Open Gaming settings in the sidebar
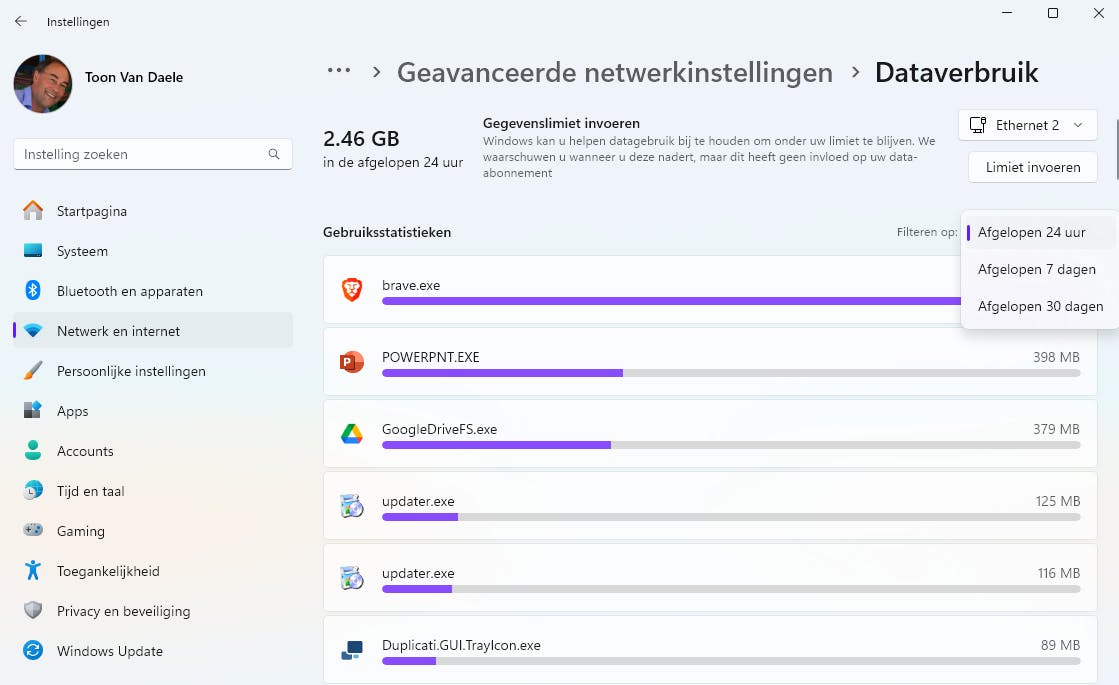 pyautogui.click(x=80, y=531)
